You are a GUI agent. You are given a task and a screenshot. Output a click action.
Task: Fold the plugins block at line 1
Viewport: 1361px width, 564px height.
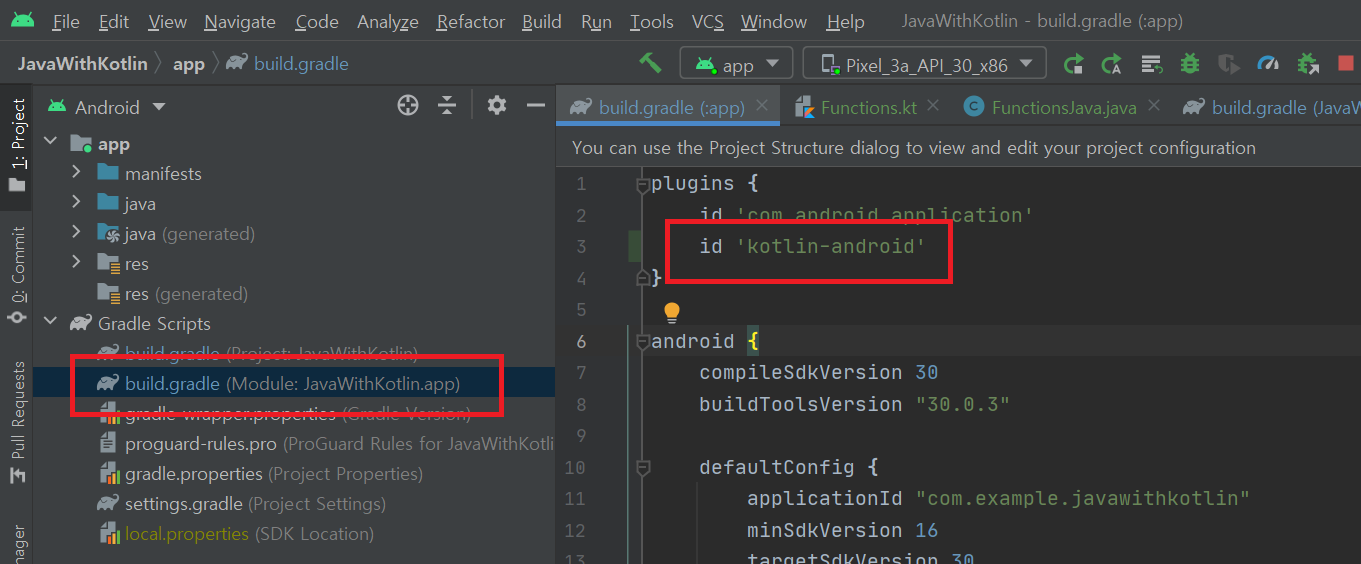[643, 184]
